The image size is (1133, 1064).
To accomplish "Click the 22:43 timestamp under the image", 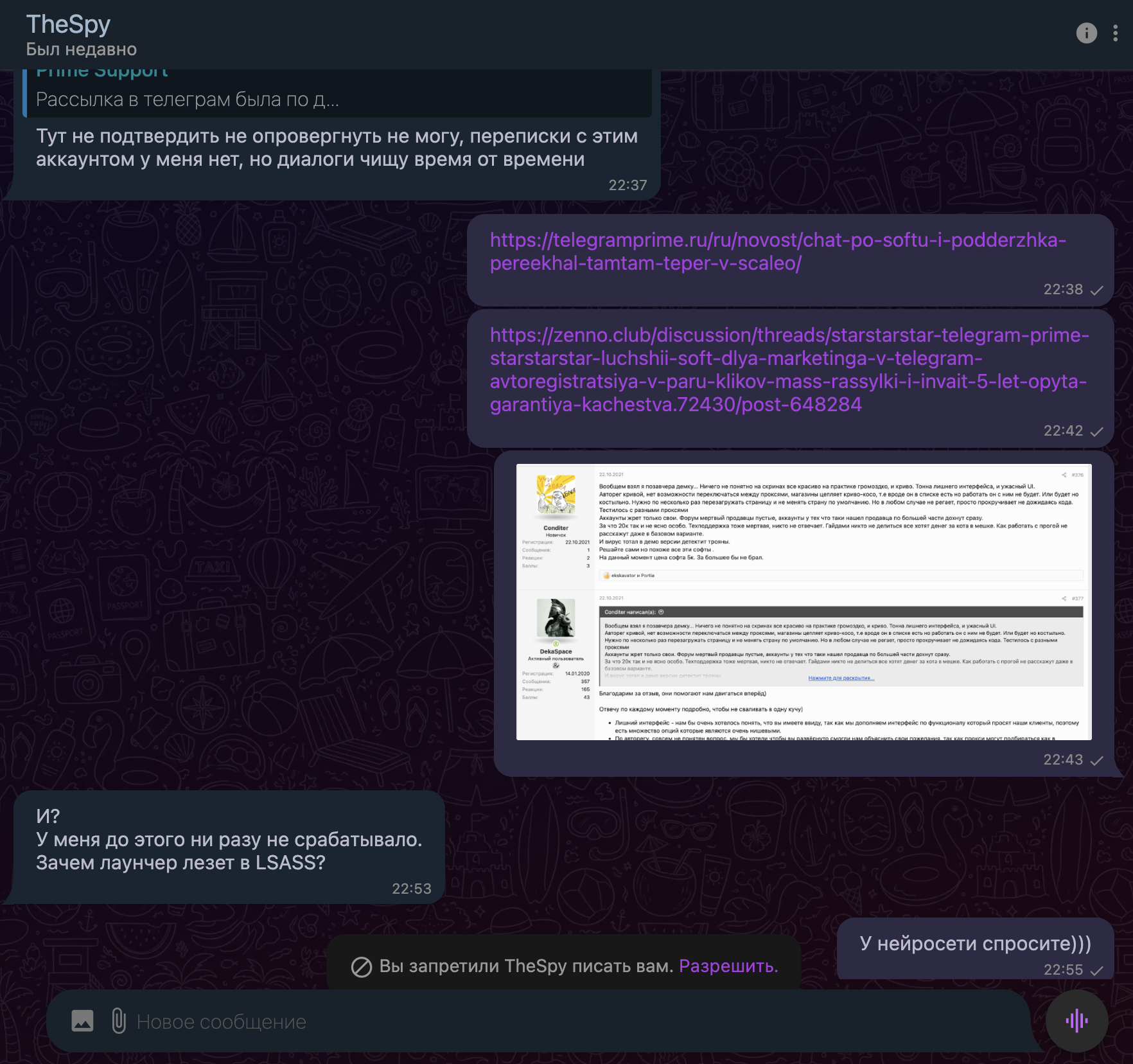I will 1063,759.
